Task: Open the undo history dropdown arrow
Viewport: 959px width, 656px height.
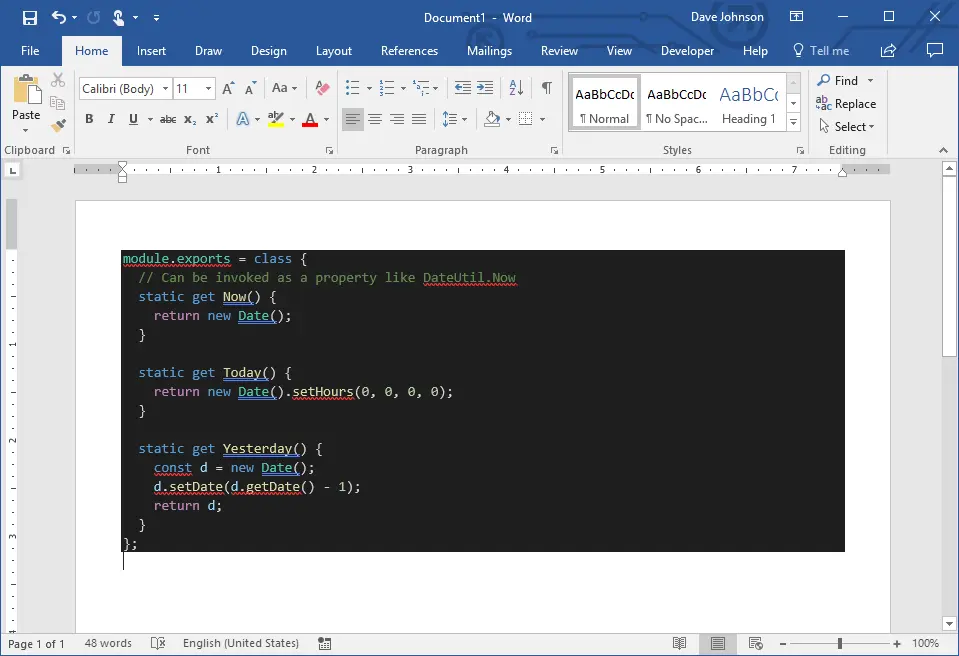Action: 75,18
